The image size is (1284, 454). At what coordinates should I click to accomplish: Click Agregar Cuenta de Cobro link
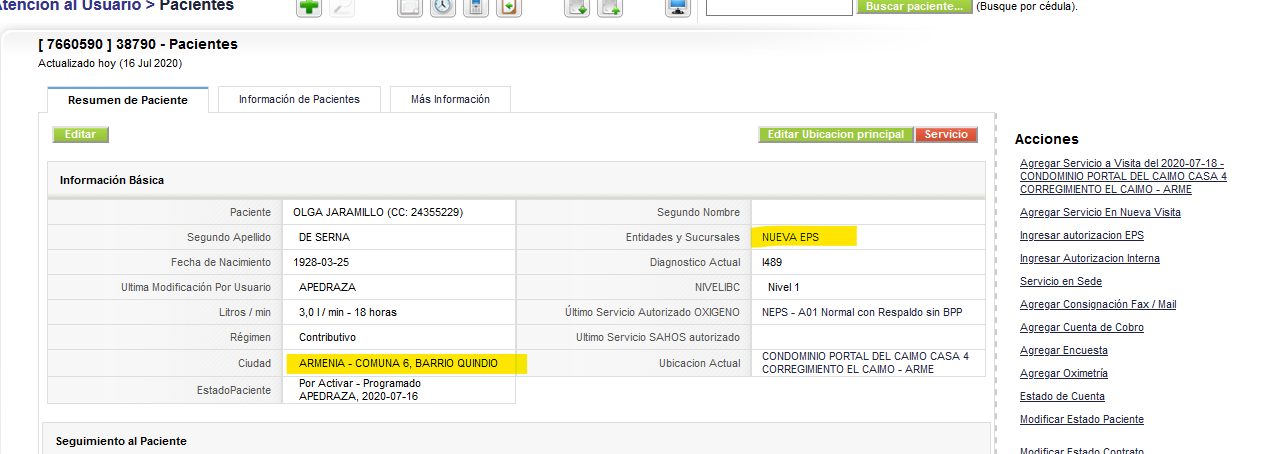(1082, 327)
